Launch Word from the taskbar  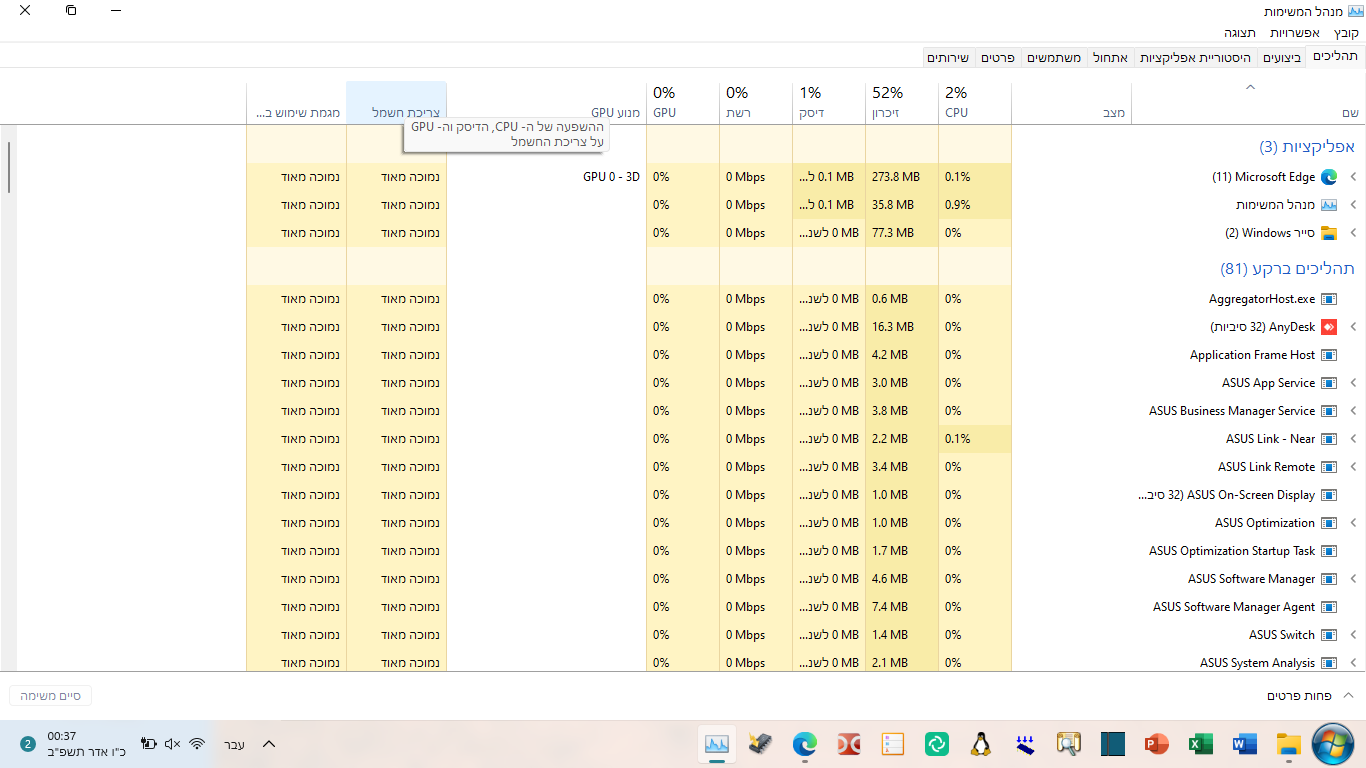pos(1245,744)
